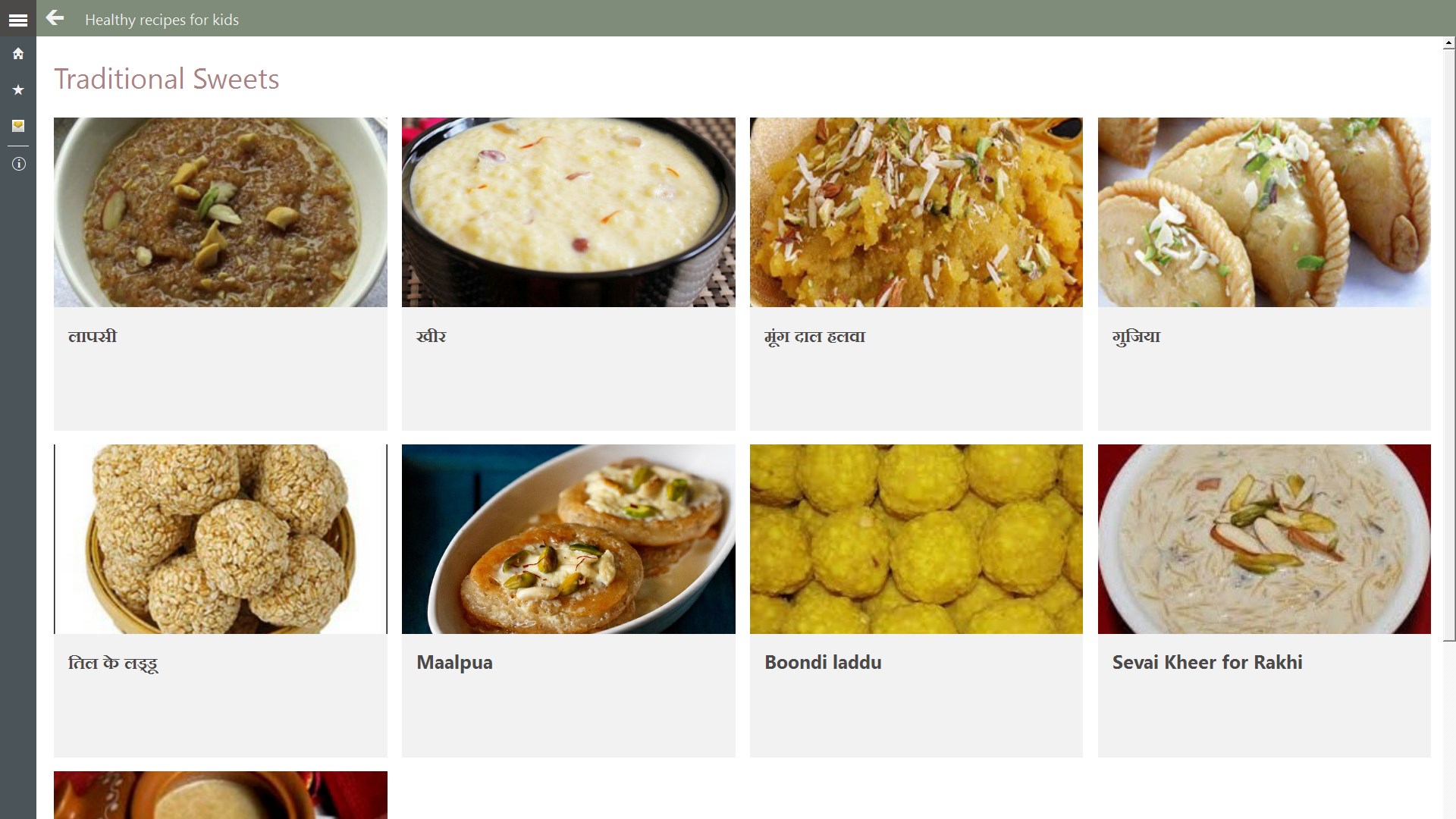Go back using the arrow icon
1456x819 pixels.
click(55, 18)
